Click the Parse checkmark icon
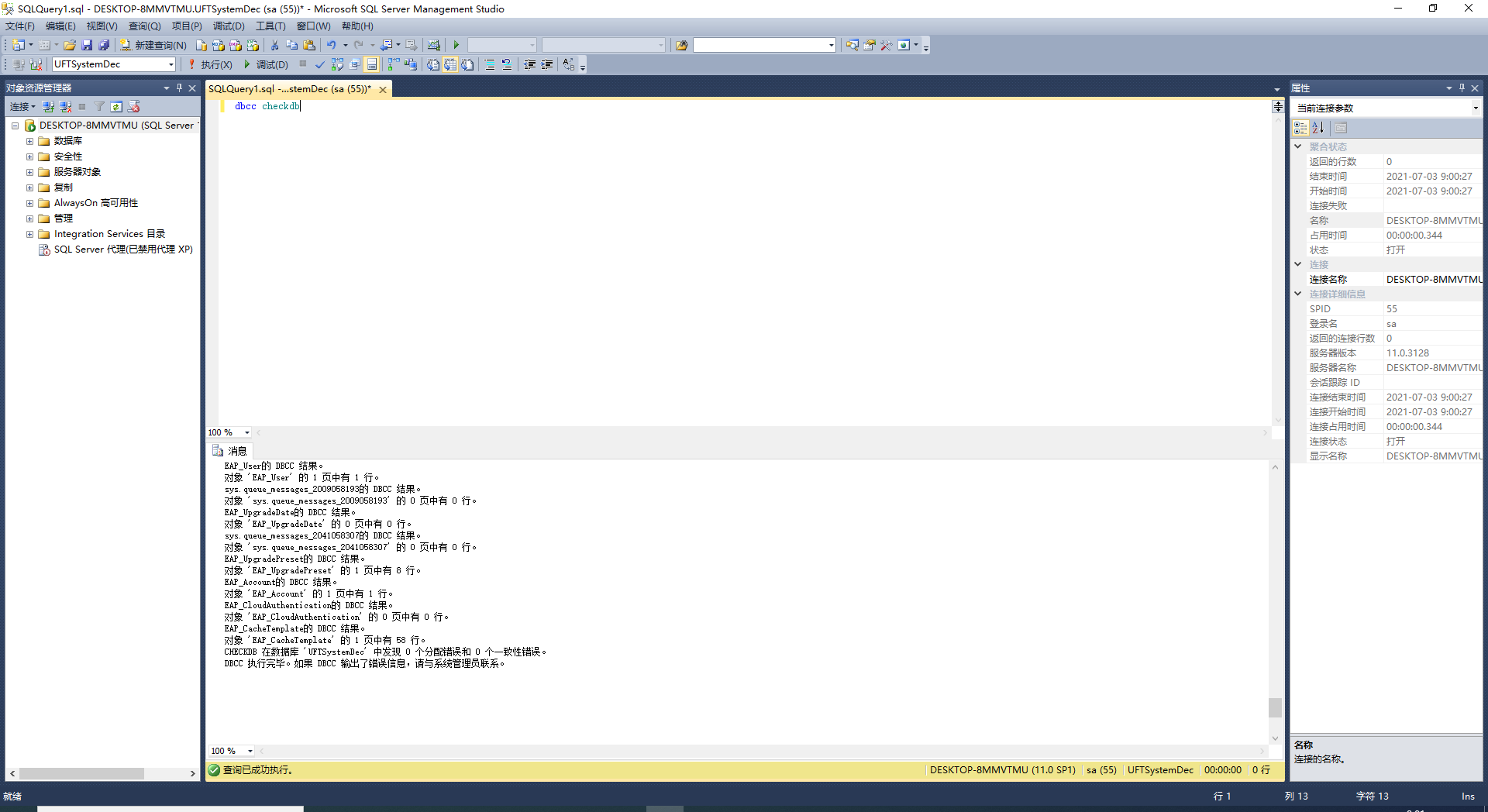 [319, 64]
